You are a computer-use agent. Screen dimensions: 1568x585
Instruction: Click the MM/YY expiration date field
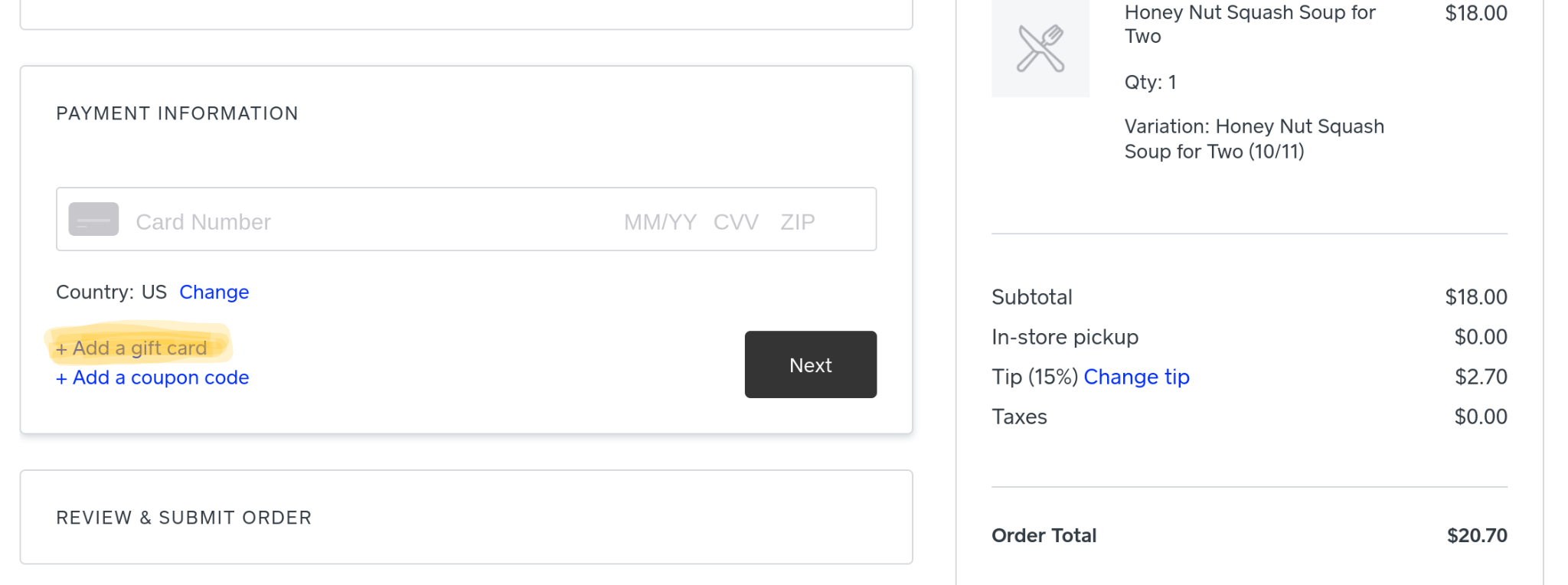660,222
